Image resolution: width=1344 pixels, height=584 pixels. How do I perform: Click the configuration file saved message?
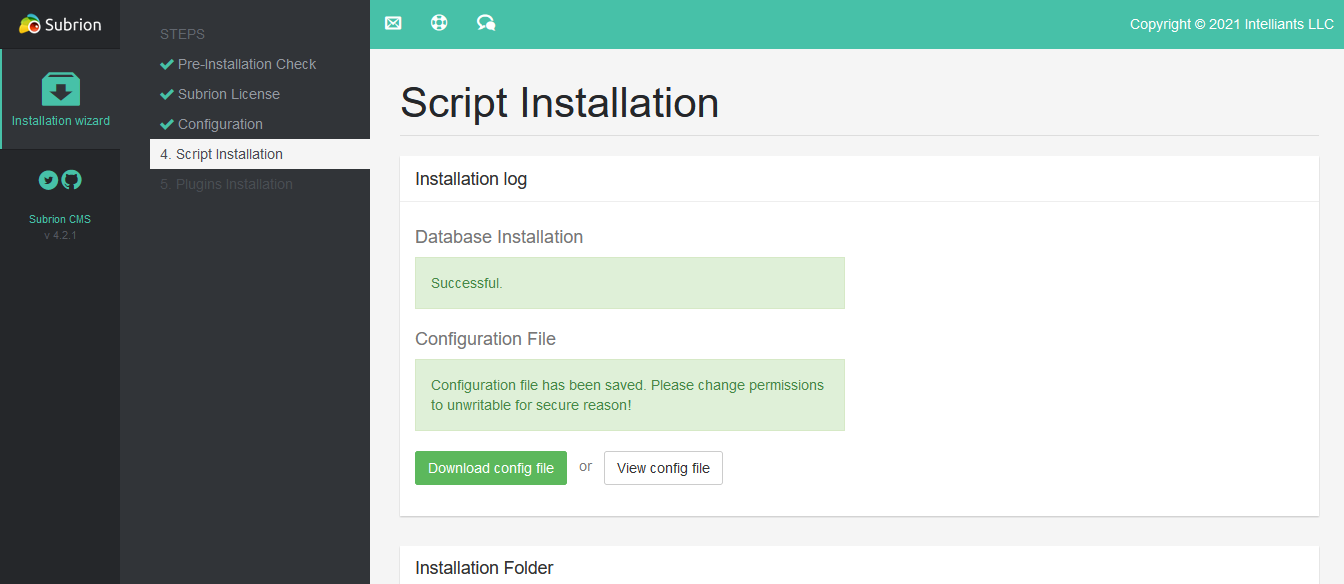pyautogui.click(x=629, y=395)
